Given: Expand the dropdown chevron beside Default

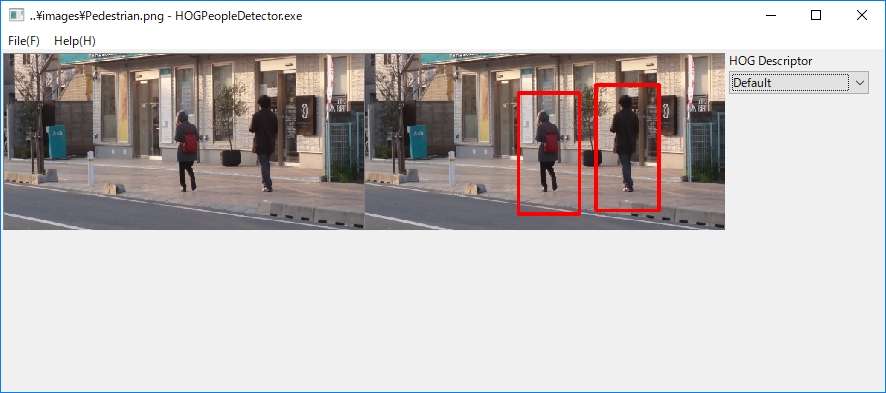Looking at the screenshot, I should tap(859, 83).
